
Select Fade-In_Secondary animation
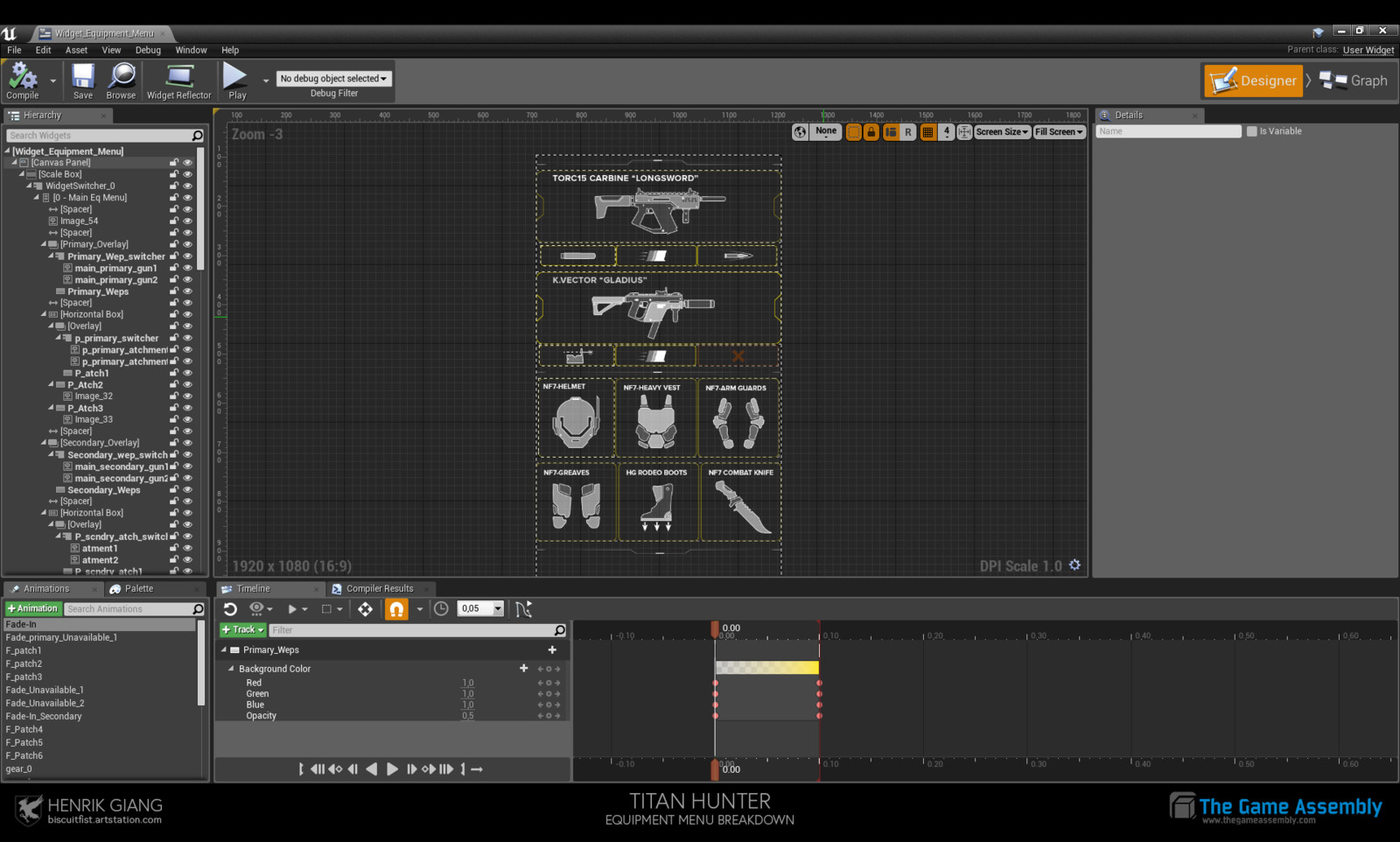[44, 716]
